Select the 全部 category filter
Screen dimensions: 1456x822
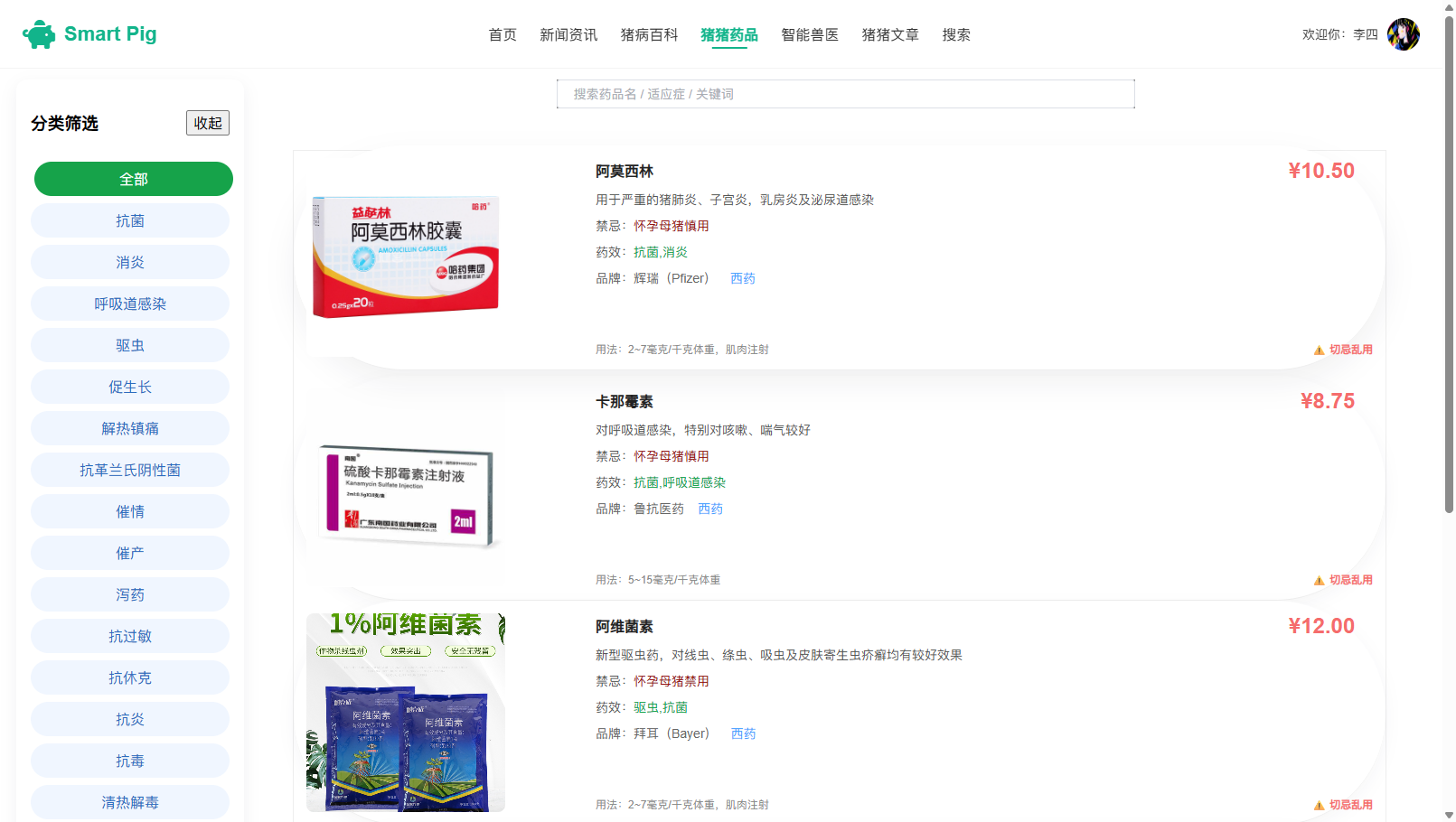[x=134, y=179]
